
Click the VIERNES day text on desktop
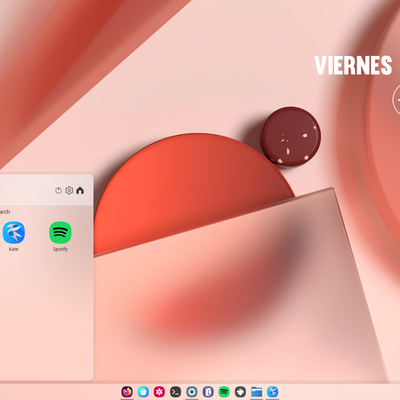[353, 65]
